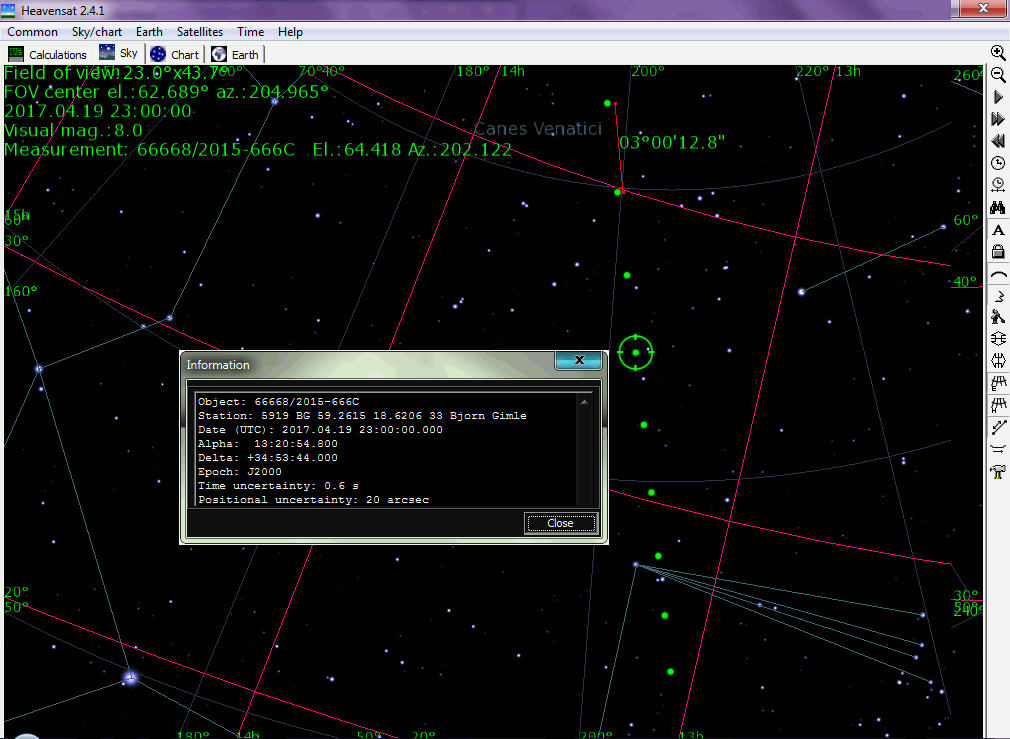The image size is (1010, 739).
Task: Switch to the Chart tab
Action: point(175,55)
